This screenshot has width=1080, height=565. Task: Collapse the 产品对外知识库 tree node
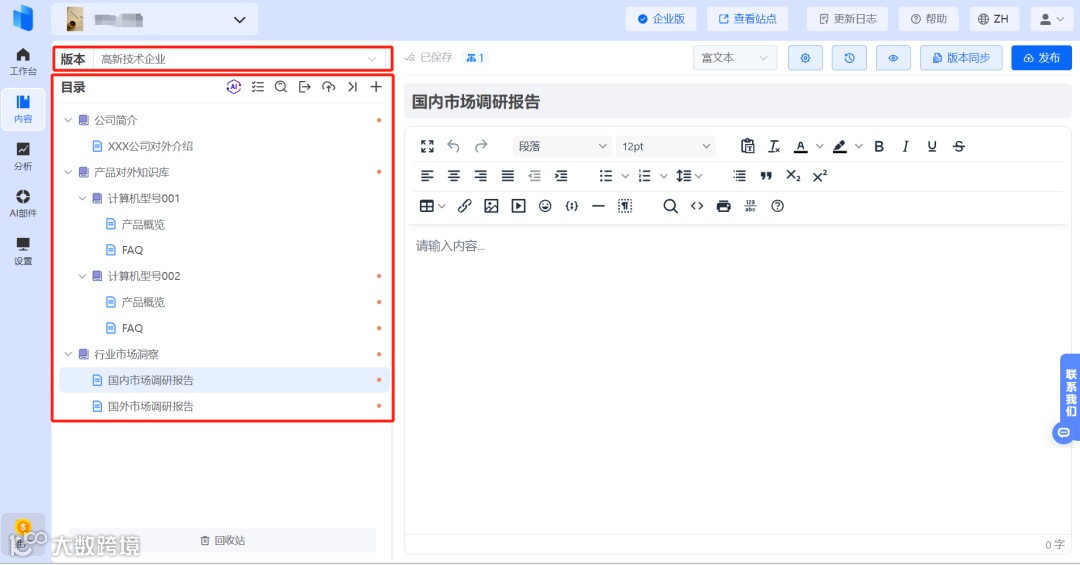(x=68, y=172)
